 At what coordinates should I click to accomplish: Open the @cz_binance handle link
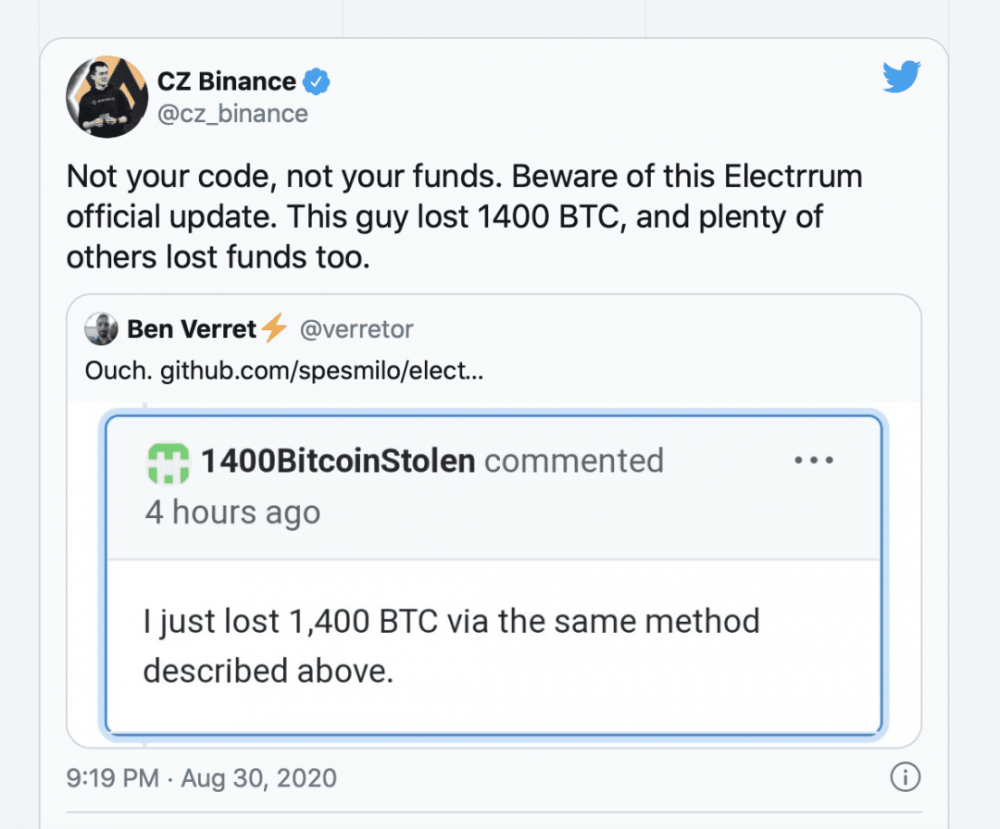click(232, 114)
